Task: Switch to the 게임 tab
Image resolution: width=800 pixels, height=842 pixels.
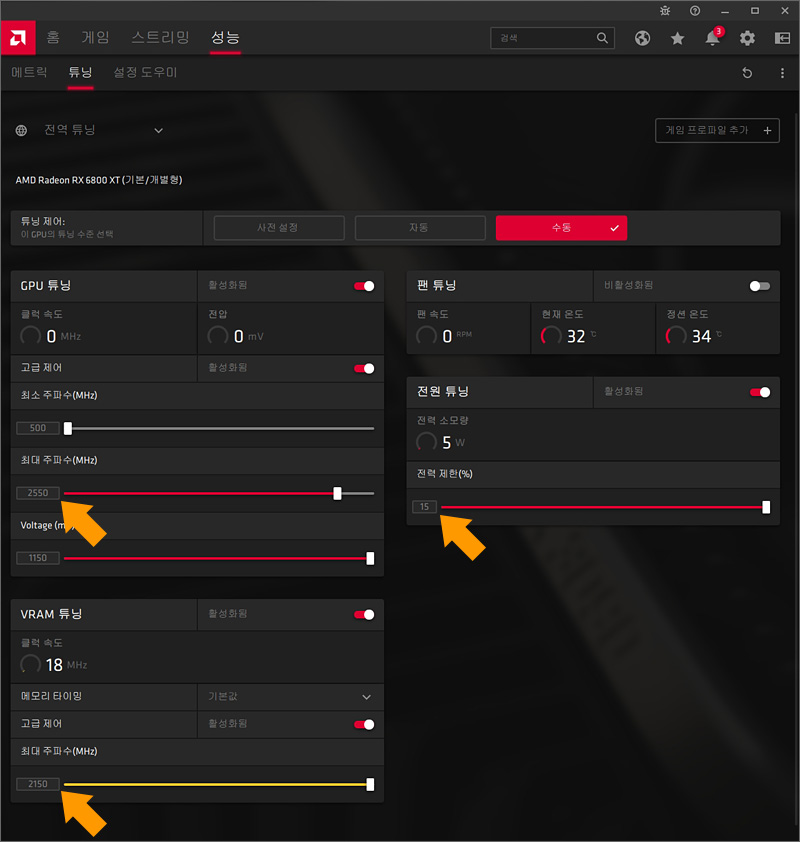Action: click(x=95, y=38)
